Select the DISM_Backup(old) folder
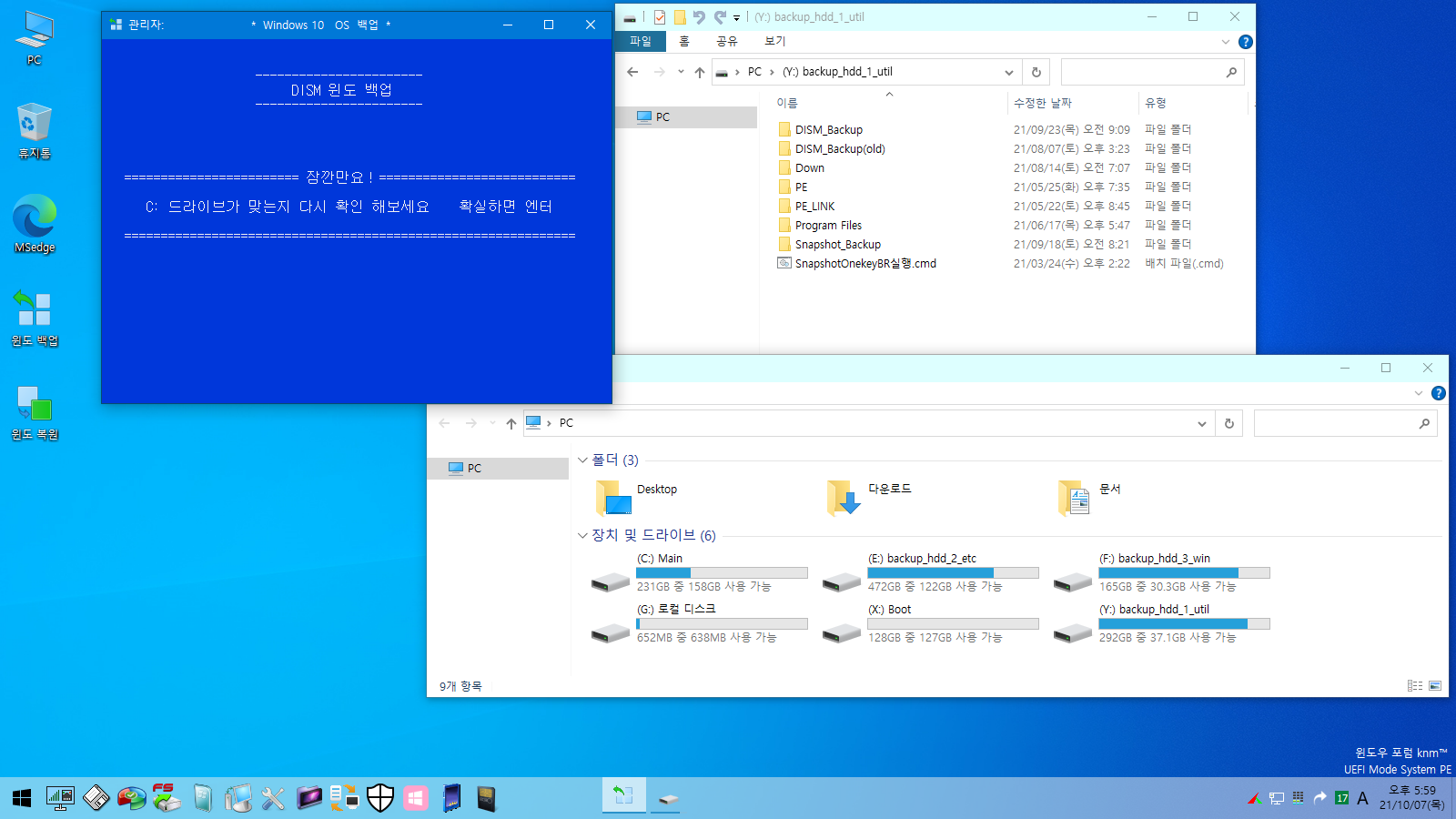The height and width of the screenshot is (819, 1456). [x=839, y=148]
